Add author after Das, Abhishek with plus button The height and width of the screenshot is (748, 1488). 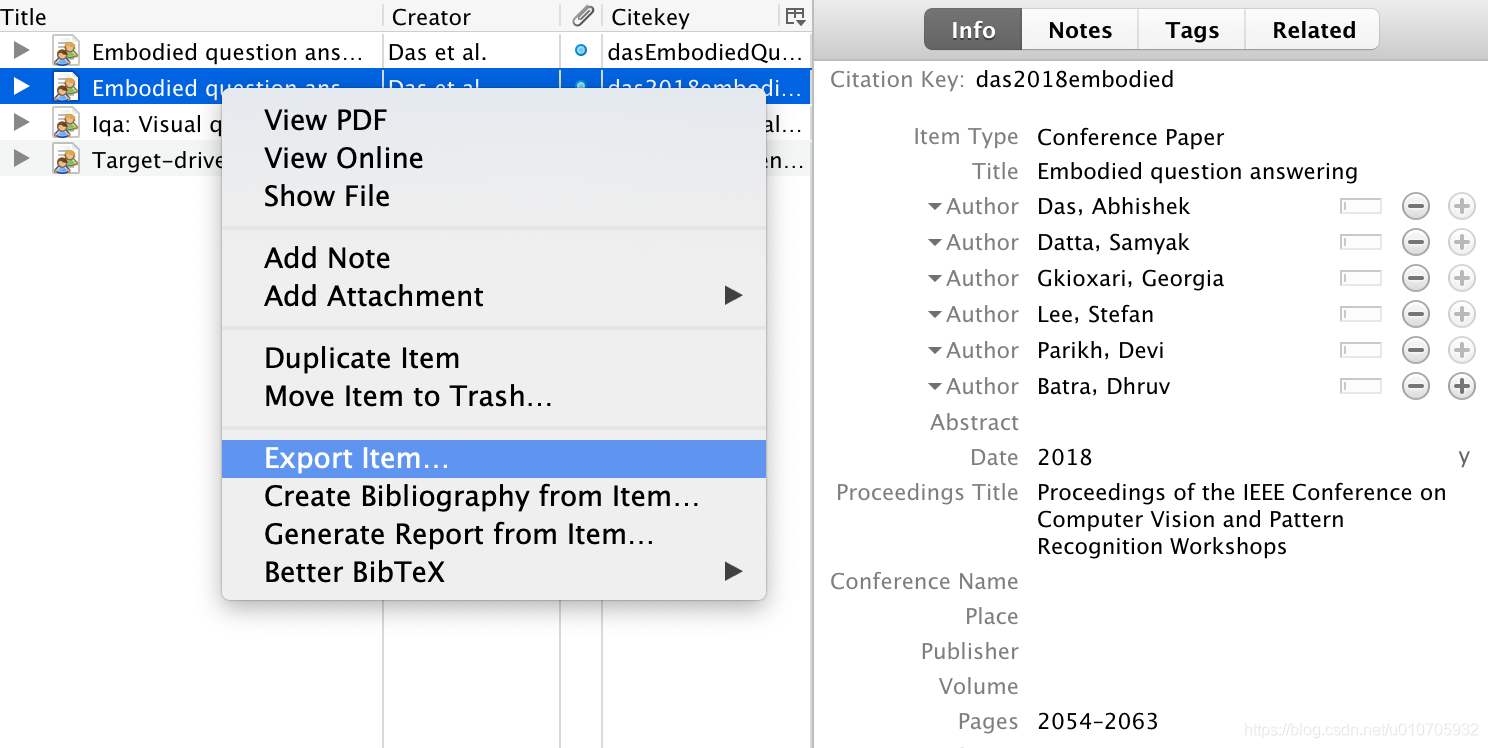click(1461, 207)
